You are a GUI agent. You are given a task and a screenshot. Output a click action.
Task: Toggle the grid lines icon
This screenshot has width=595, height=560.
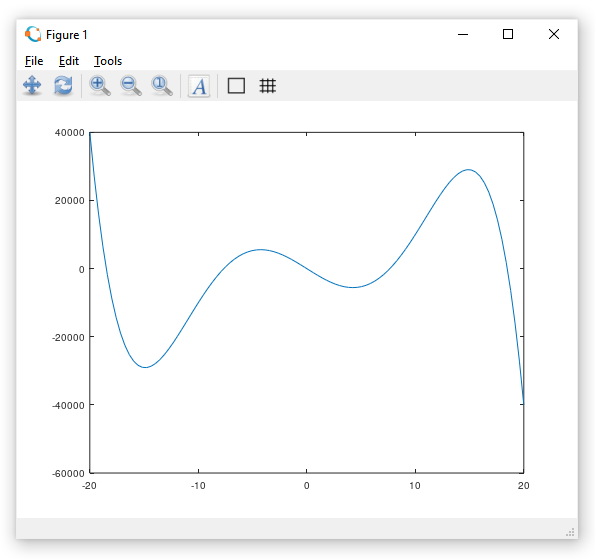coord(268,86)
